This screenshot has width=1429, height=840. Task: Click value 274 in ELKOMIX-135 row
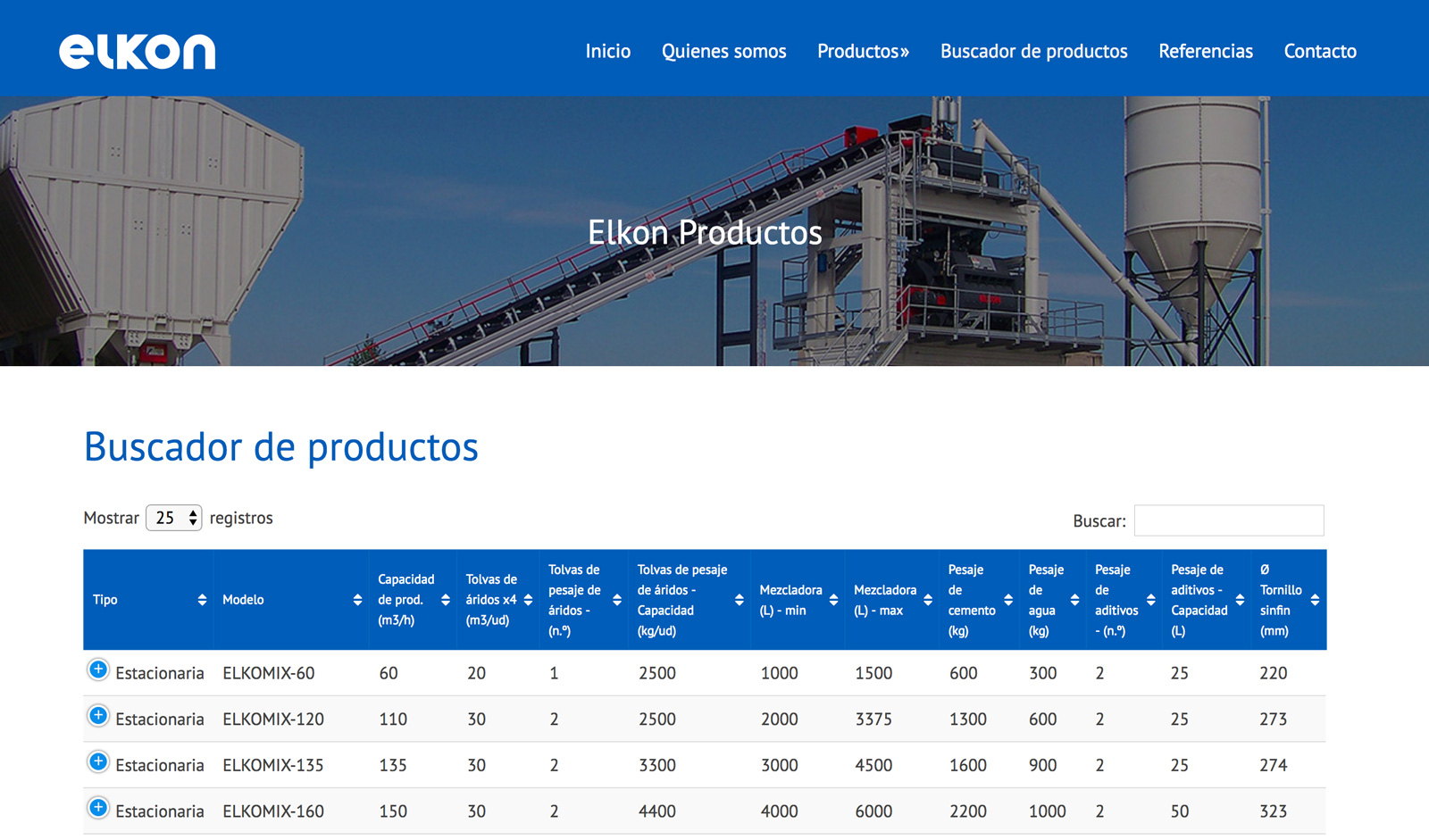[1274, 766]
